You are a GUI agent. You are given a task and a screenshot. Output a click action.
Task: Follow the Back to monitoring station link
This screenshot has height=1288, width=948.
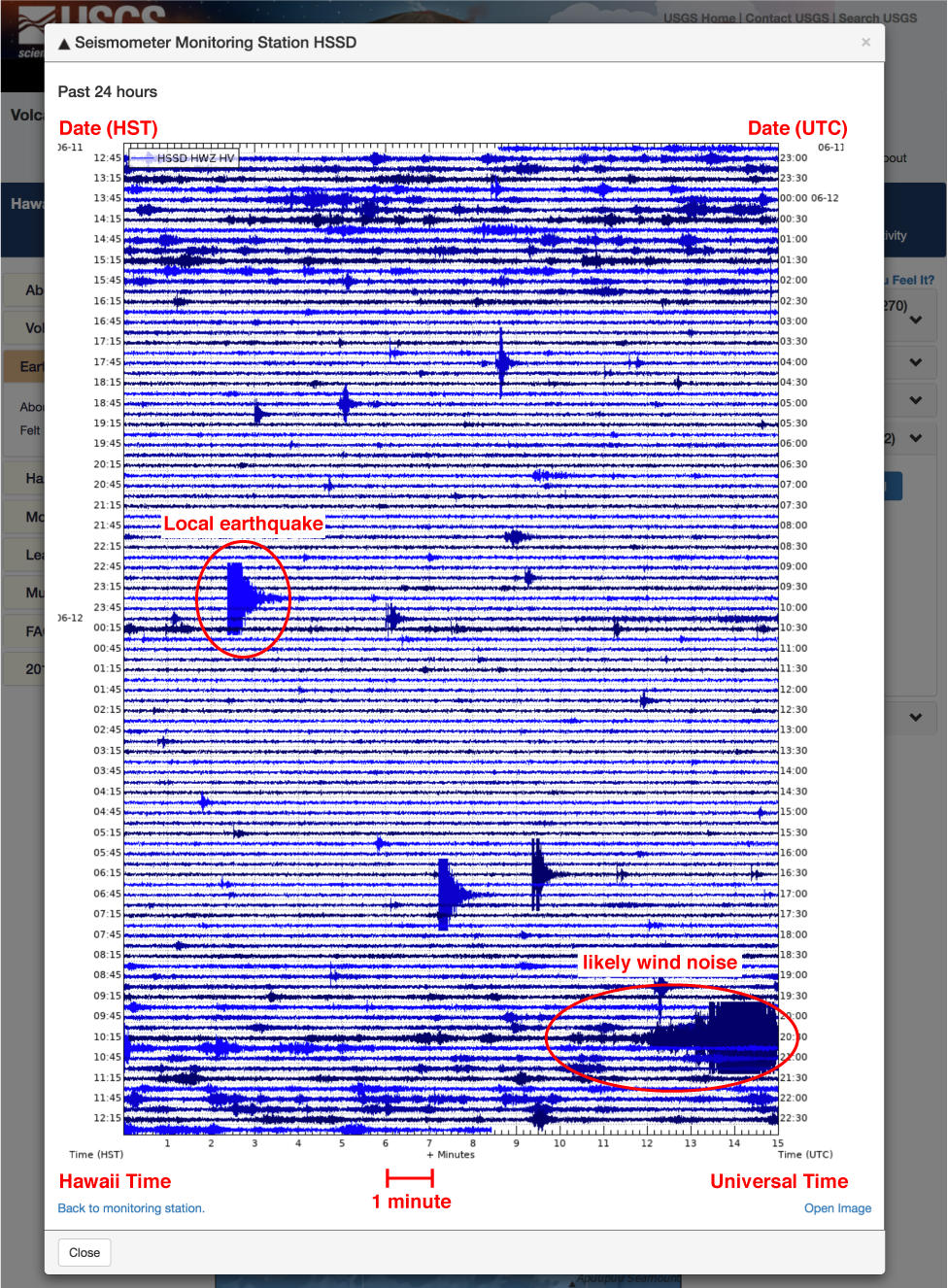point(130,1207)
